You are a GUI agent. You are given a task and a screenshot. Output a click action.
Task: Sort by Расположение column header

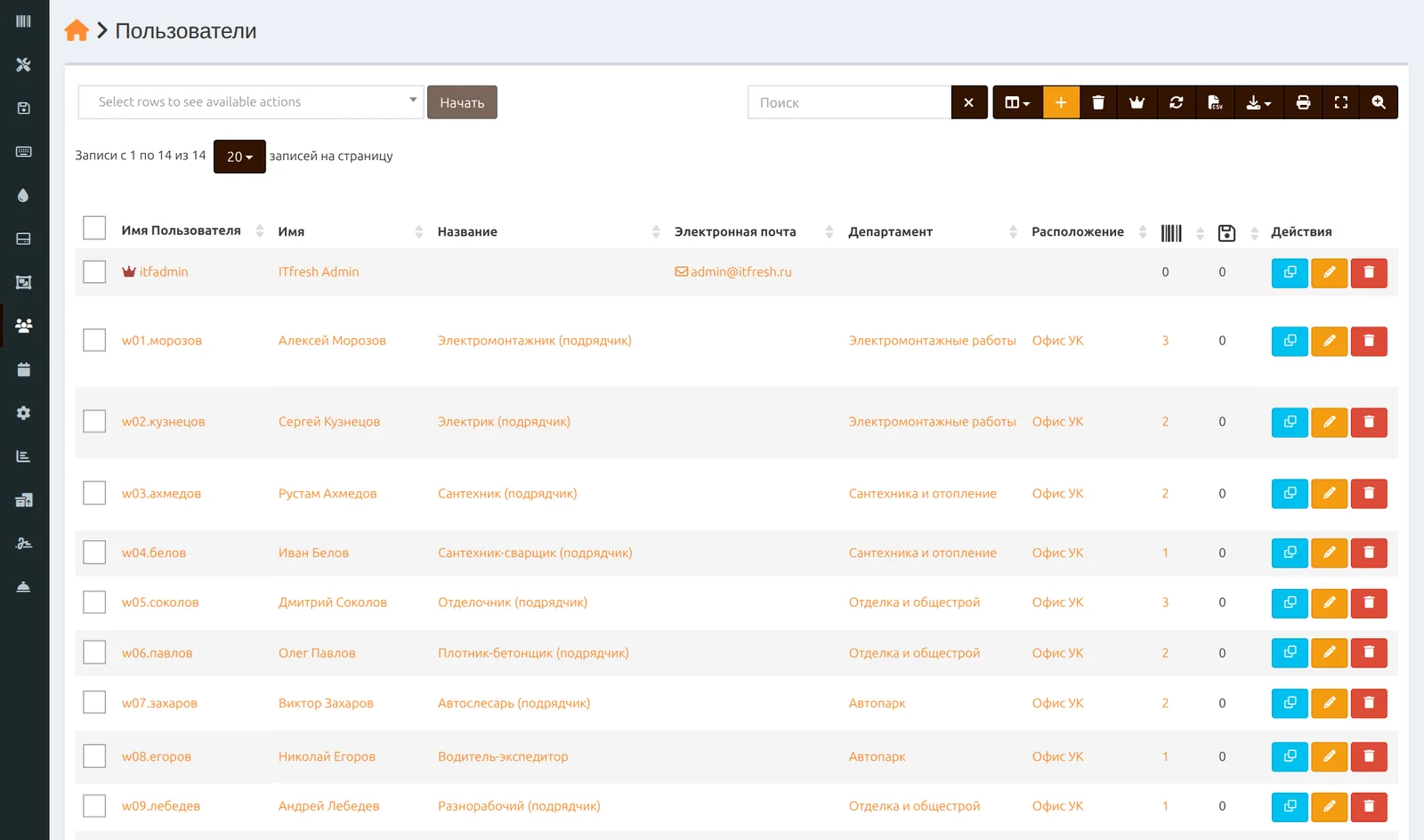[x=1078, y=231]
